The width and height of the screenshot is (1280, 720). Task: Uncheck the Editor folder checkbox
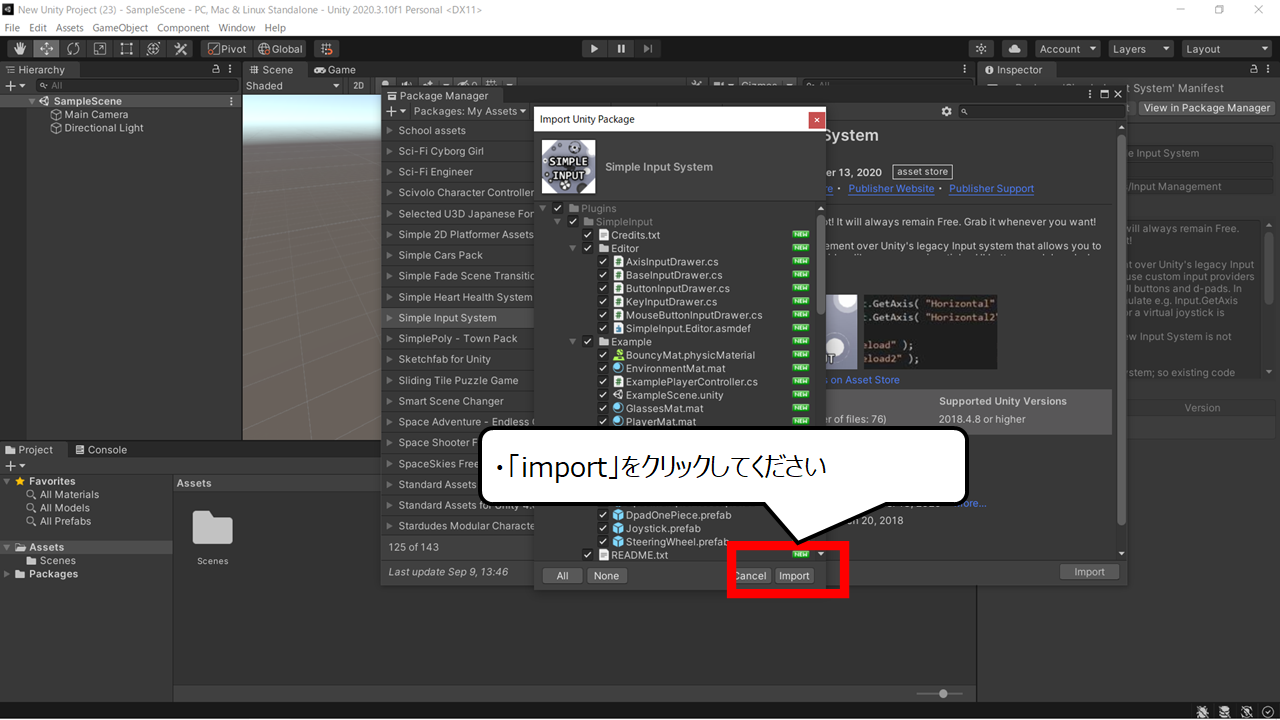coord(588,249)
